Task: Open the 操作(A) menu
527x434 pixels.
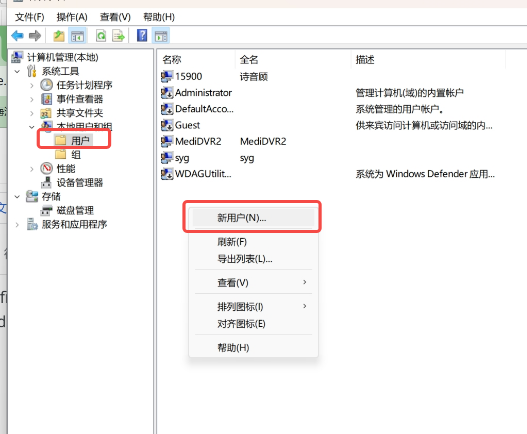Action: (x=72, y=17)
